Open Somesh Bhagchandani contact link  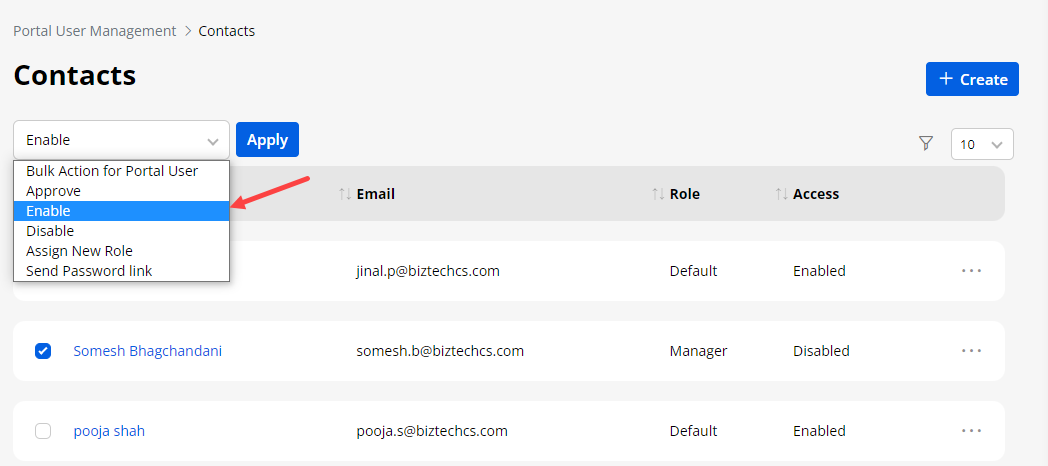click(x=148, y=351)
